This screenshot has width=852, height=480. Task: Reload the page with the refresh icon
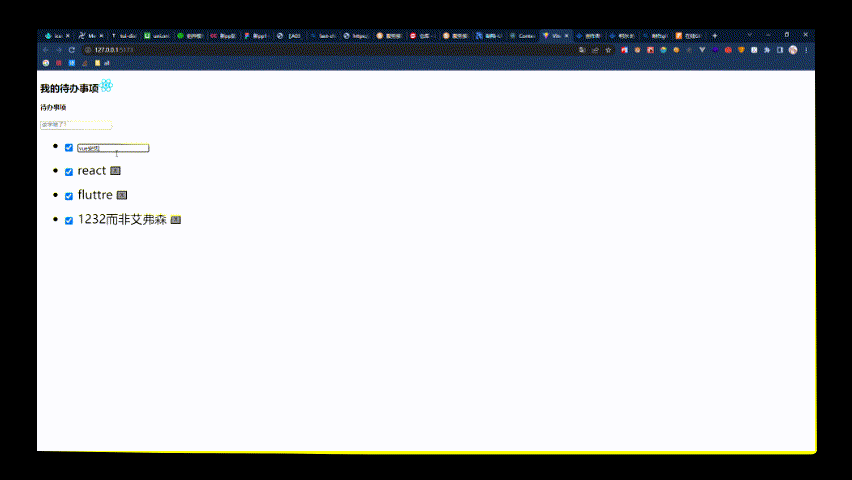(72, 50)
